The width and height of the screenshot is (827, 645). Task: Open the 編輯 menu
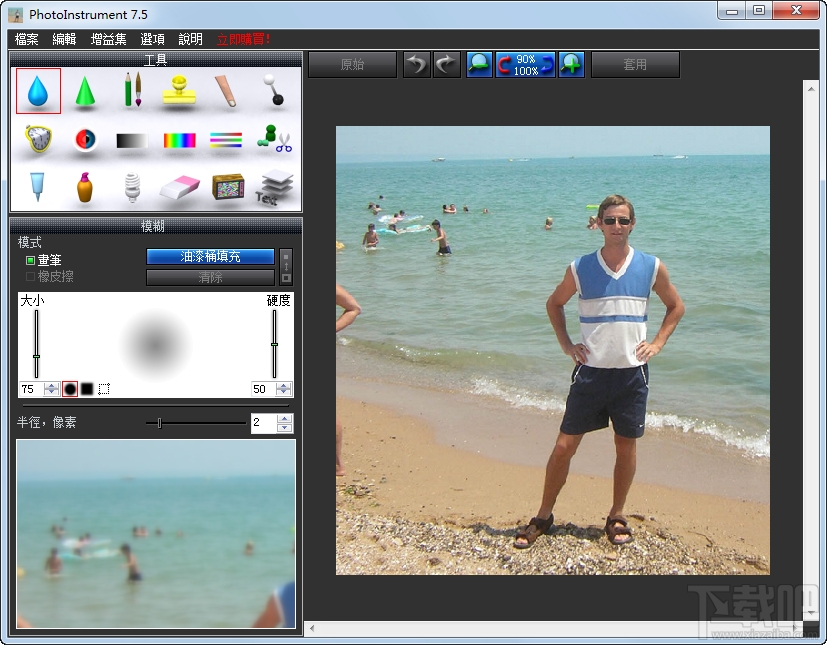click(x=64, y=39)
